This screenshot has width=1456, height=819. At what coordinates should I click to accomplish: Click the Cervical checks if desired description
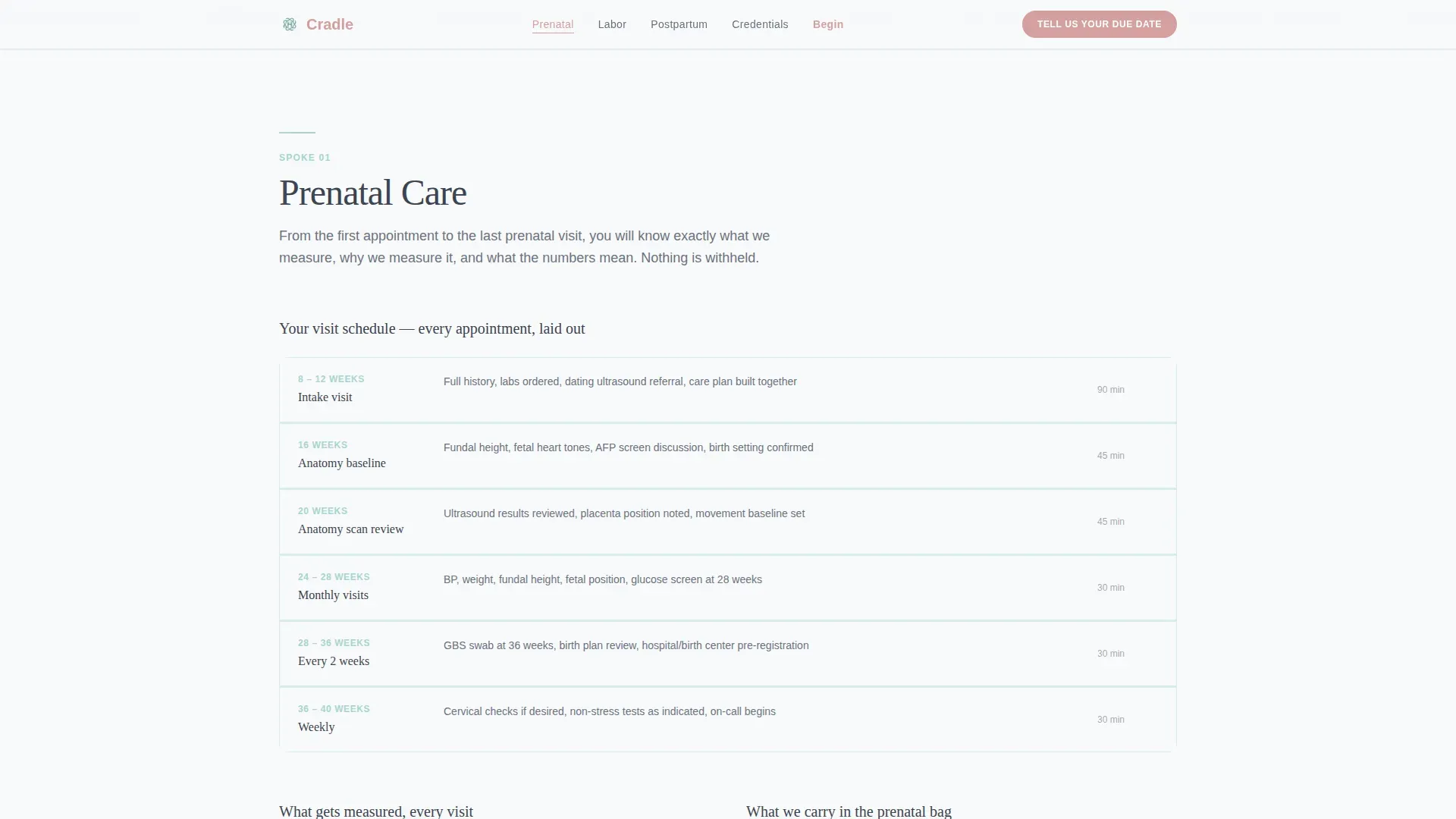(610, 711)
